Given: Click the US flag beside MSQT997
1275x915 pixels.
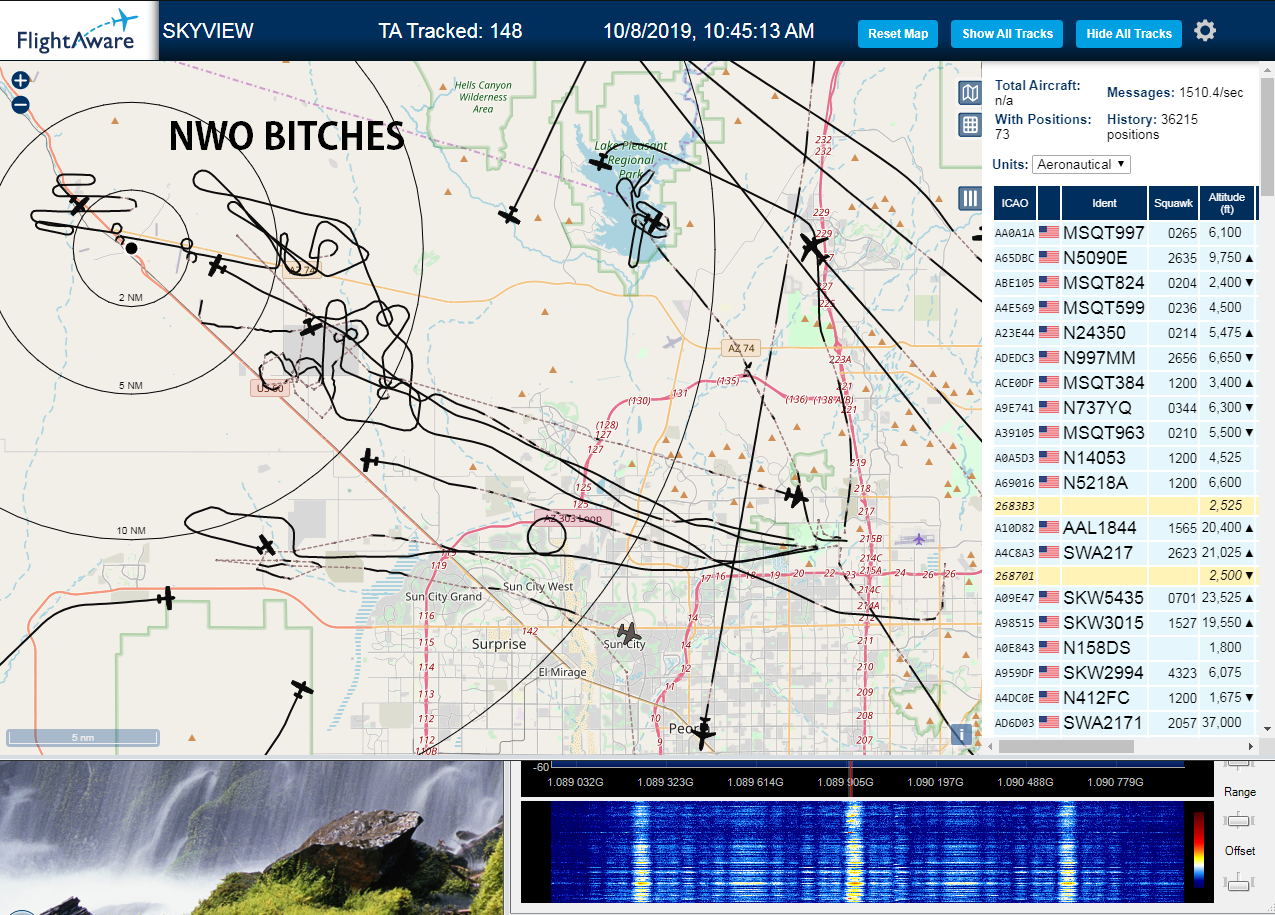Looking at the screenshot, I should pyautogui.click(x=1049, y=232).
